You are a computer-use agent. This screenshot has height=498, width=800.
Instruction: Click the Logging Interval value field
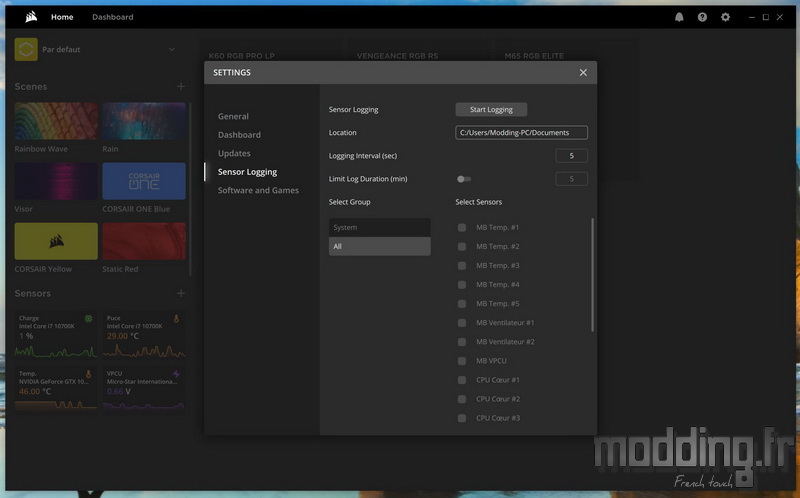tap(571, 156)
